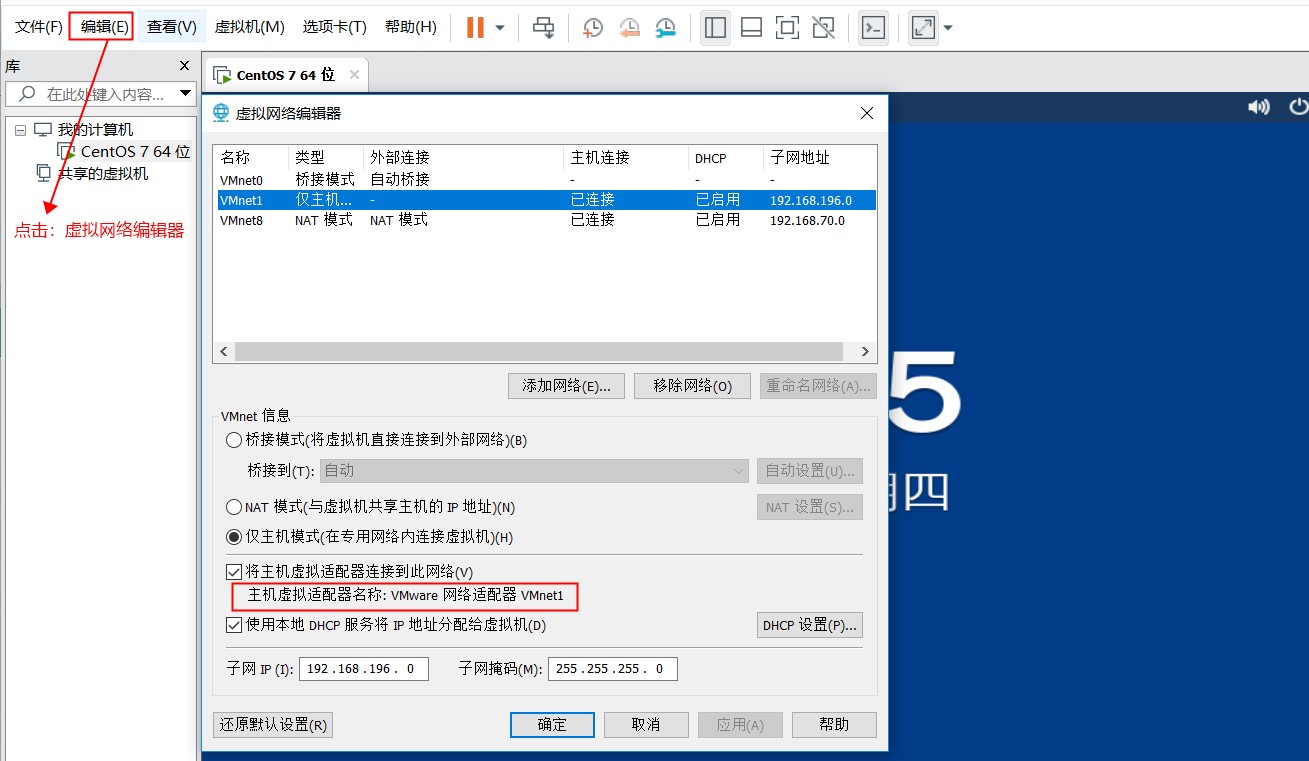
Task: Open DHCP 设置(P)... button
Action: coord(810,625)
